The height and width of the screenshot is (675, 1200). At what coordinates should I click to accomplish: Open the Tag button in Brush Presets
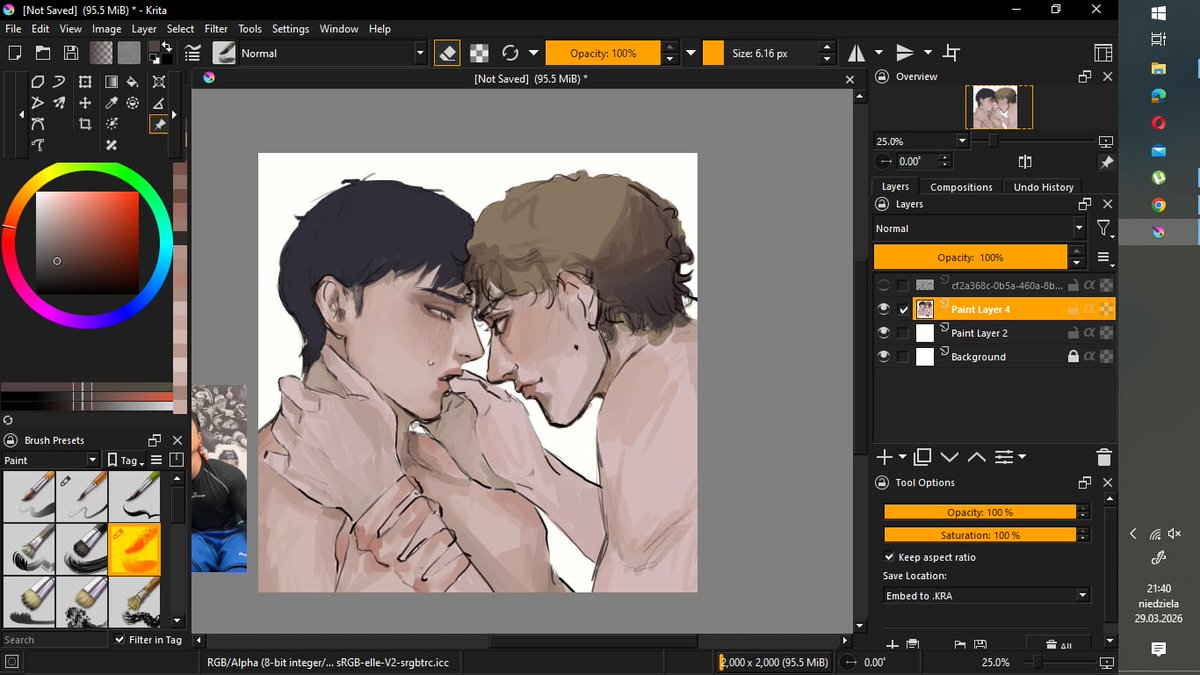point(126,460)
